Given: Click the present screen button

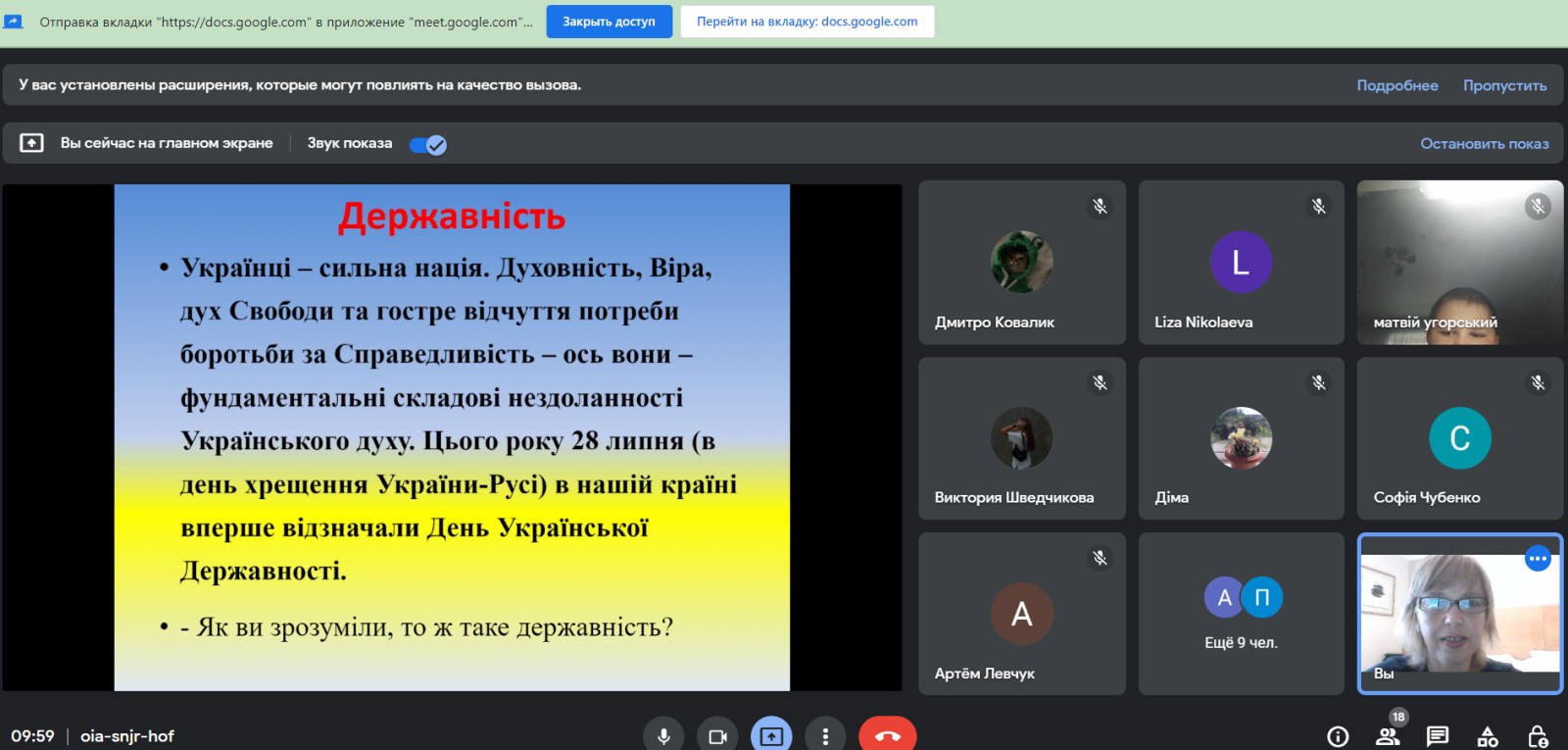Looking at the screenshot, I should pyautogui.click(x=771, y=735).
